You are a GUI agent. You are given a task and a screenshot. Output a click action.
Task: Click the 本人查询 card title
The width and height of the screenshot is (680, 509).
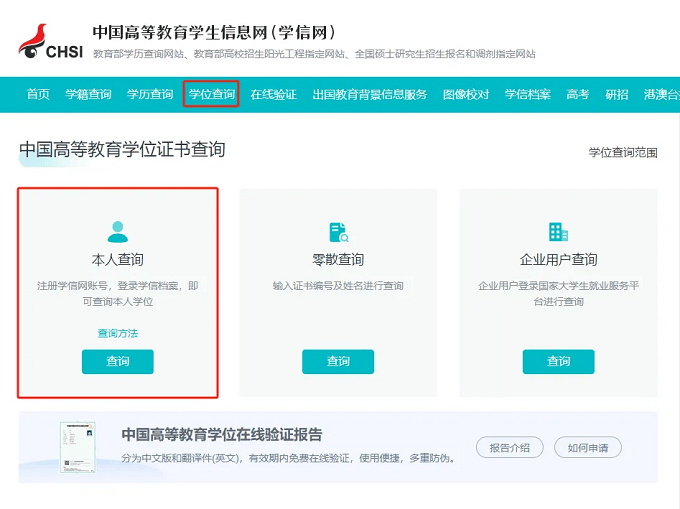click(118, 260)
